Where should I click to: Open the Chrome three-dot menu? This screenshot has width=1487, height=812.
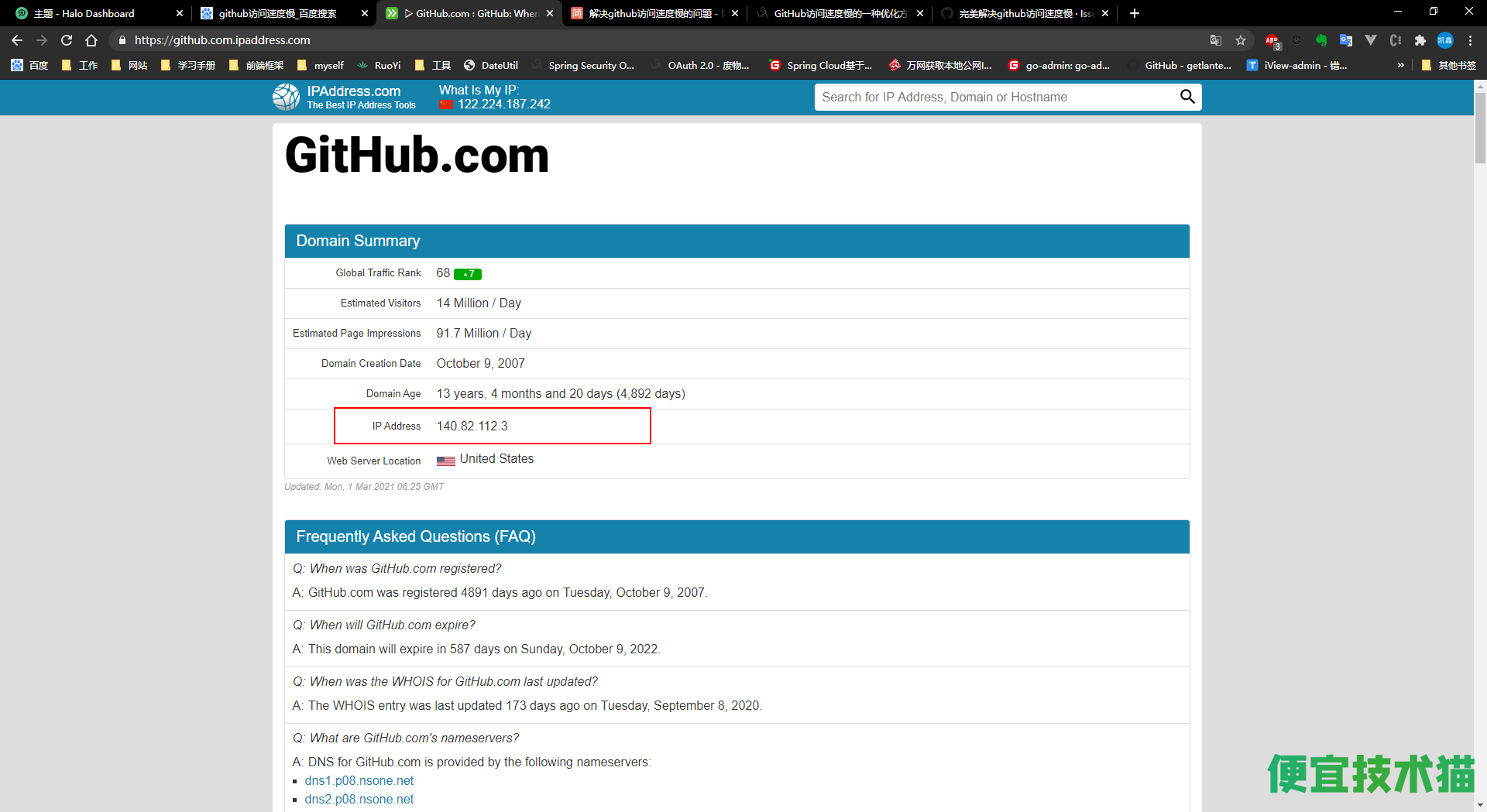click(x=1471, y=40)
